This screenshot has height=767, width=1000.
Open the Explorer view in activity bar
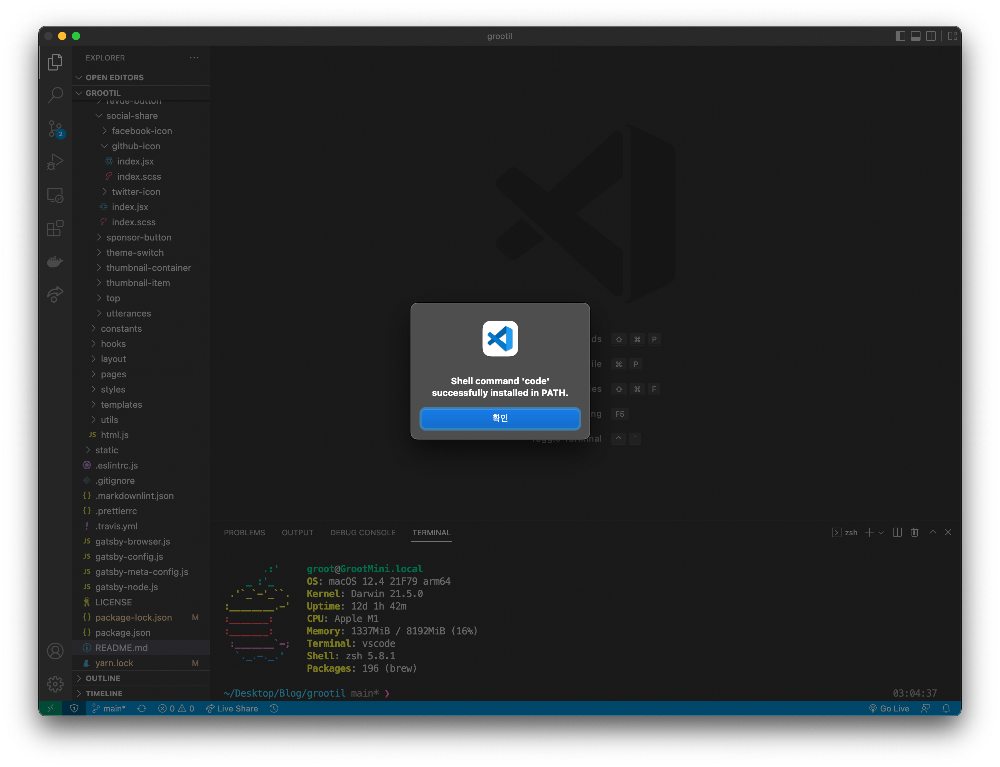pyautogui.click(x=55, y=62)
